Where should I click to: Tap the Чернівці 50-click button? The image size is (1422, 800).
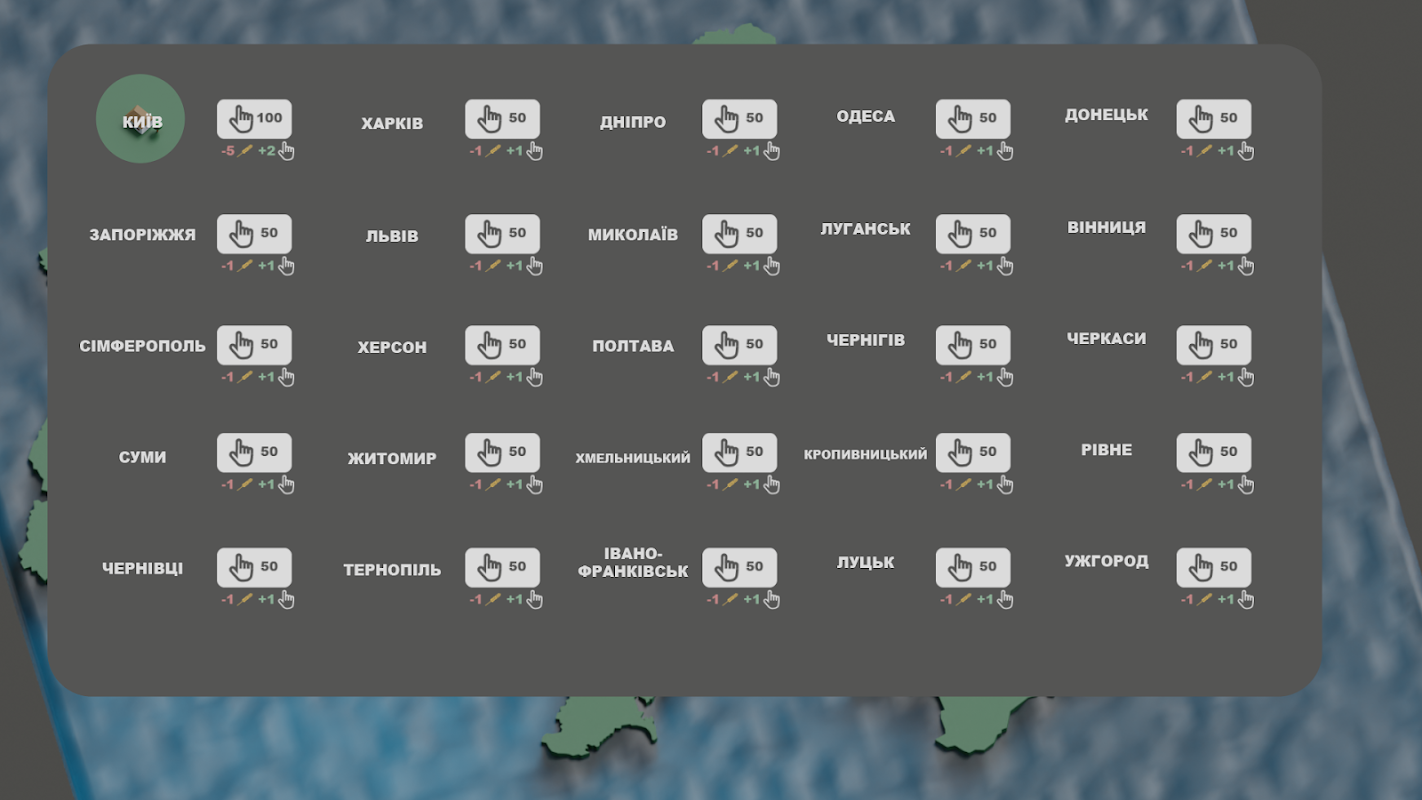pyautogui.click(x=255, y=568)
